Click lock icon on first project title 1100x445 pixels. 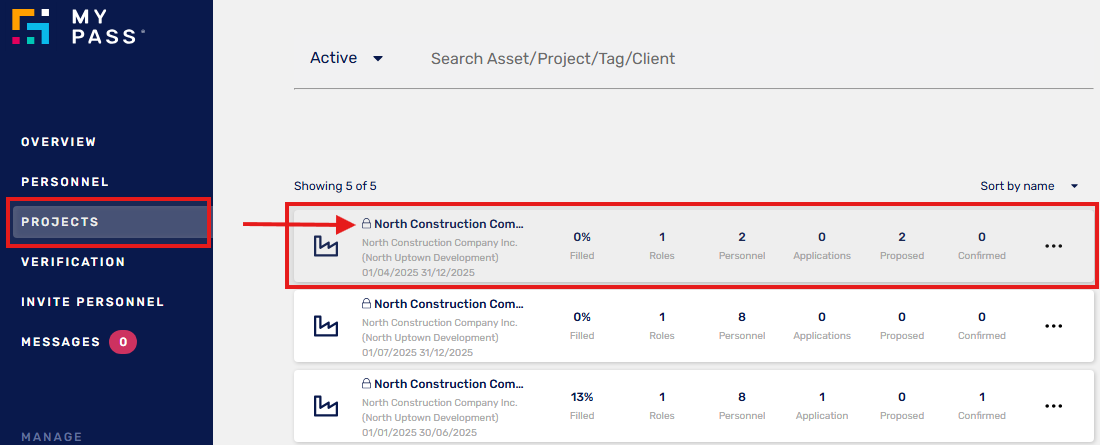click(366, 224)
